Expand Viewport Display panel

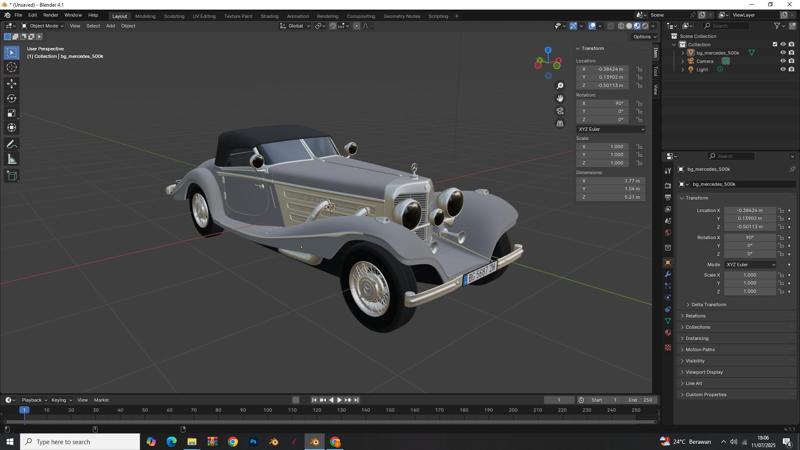tap(704, 372)
